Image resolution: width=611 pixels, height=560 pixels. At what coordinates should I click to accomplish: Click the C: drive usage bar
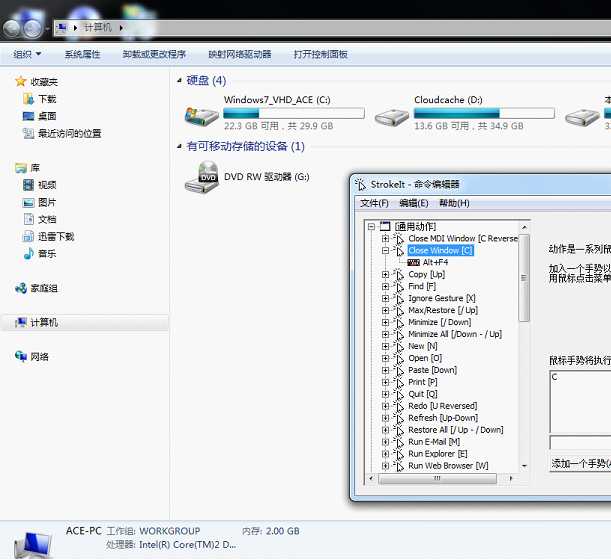(x=294, y=113)
